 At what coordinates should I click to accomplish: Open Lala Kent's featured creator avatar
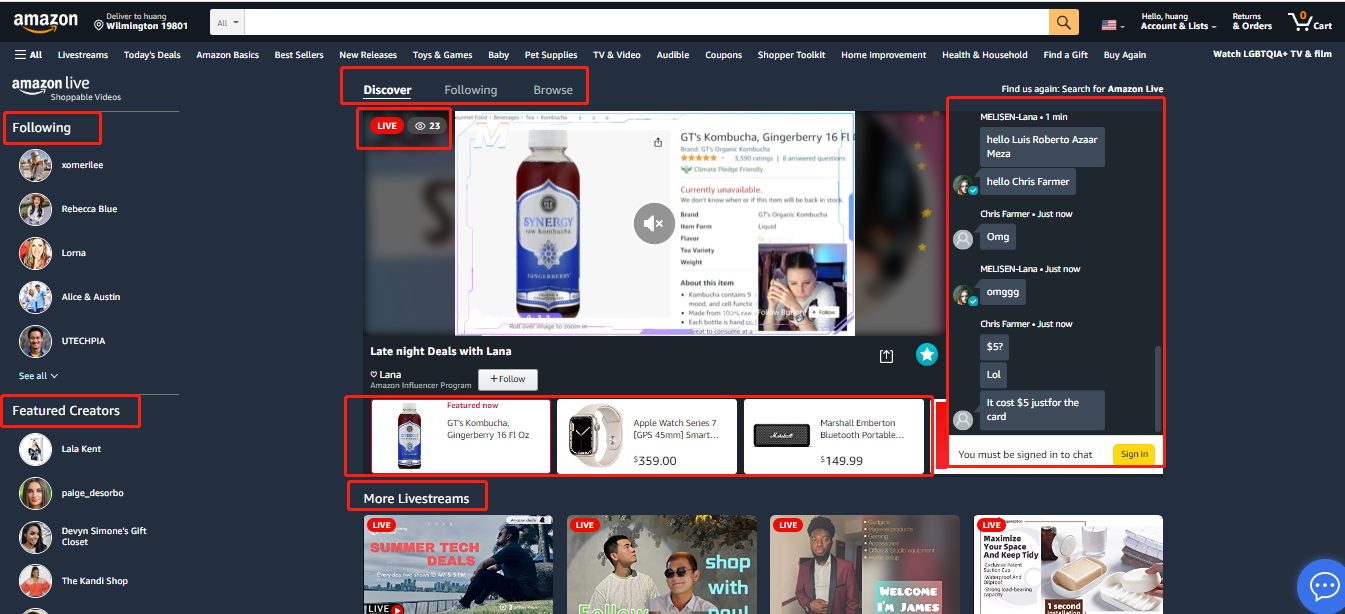point(35,449)
